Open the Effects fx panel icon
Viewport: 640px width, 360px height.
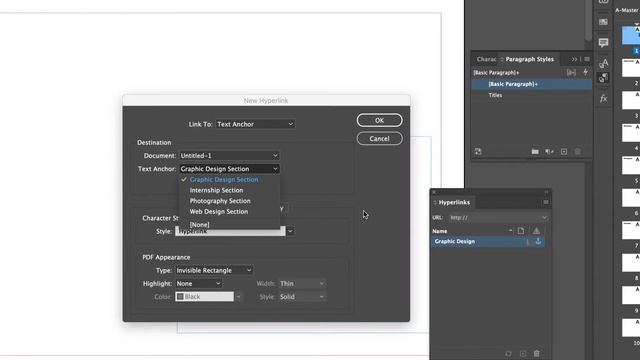603,98
